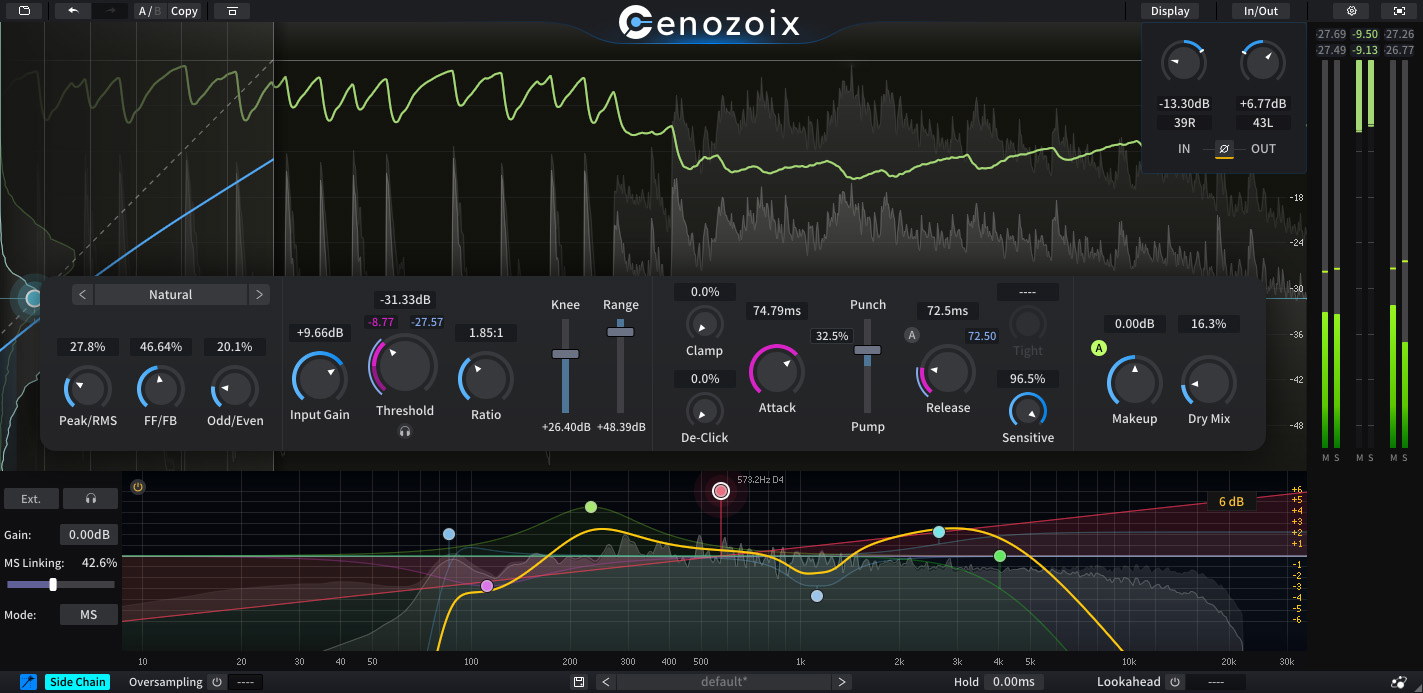Click the input pan field 39R
Viewport: 1423px width, 693px height.
1184,123
